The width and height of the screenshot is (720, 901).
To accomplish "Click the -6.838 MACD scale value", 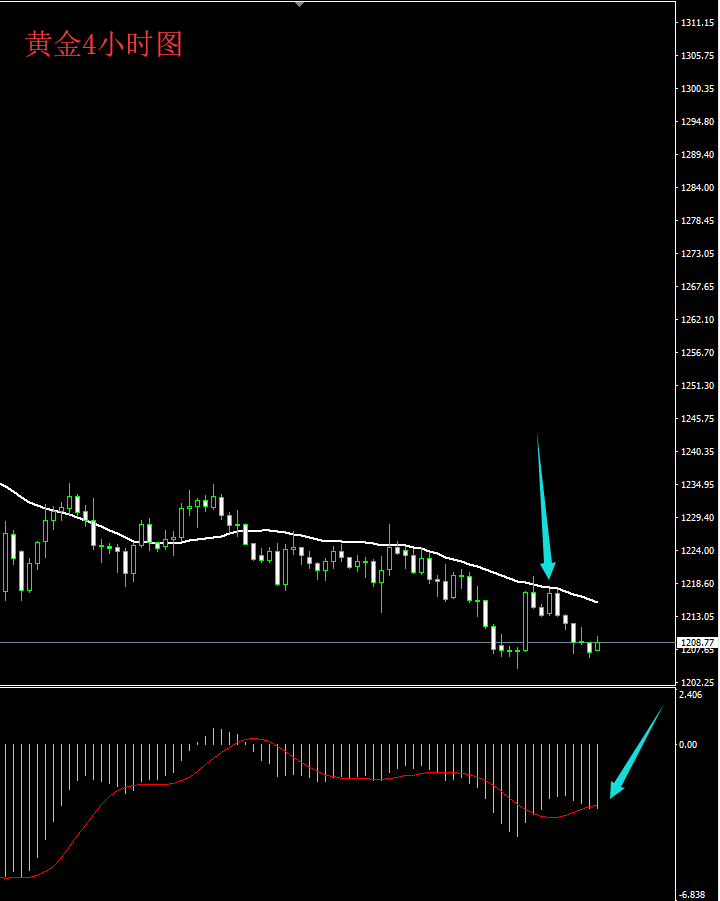I will tap(691, 895).
